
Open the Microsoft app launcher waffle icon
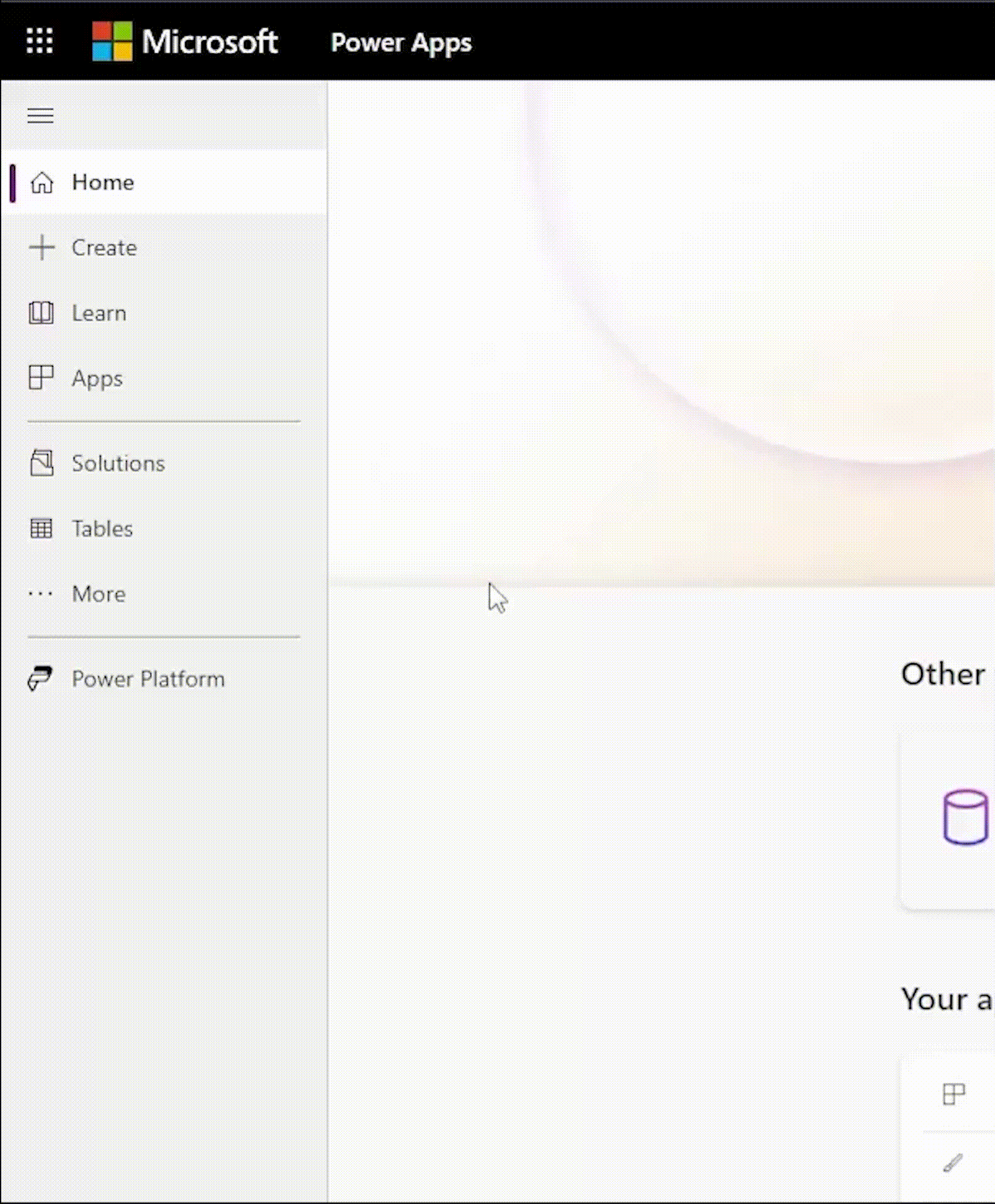[40, 41]
